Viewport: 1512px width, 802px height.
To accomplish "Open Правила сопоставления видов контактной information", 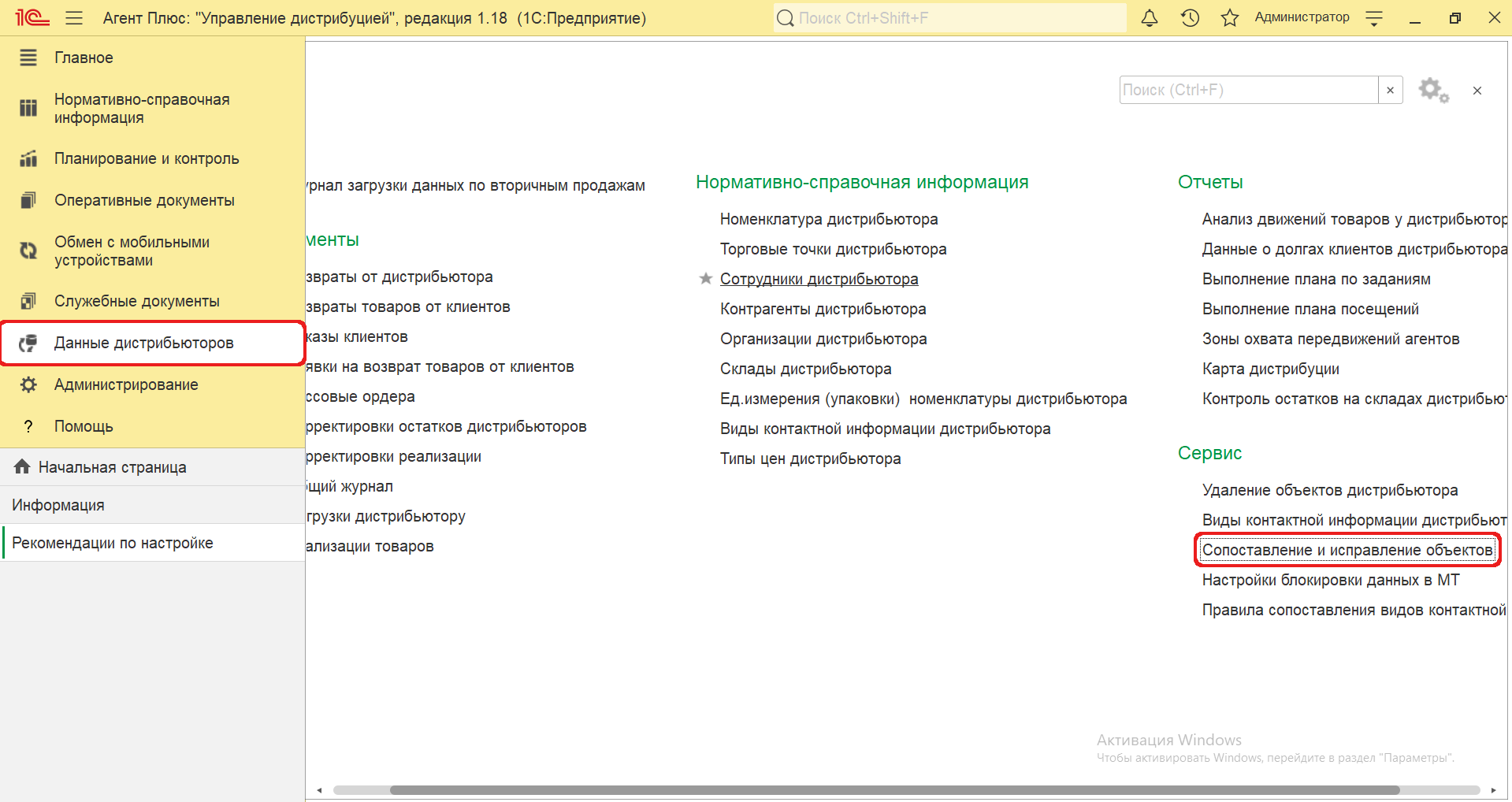I will [x=1354, y=610].
